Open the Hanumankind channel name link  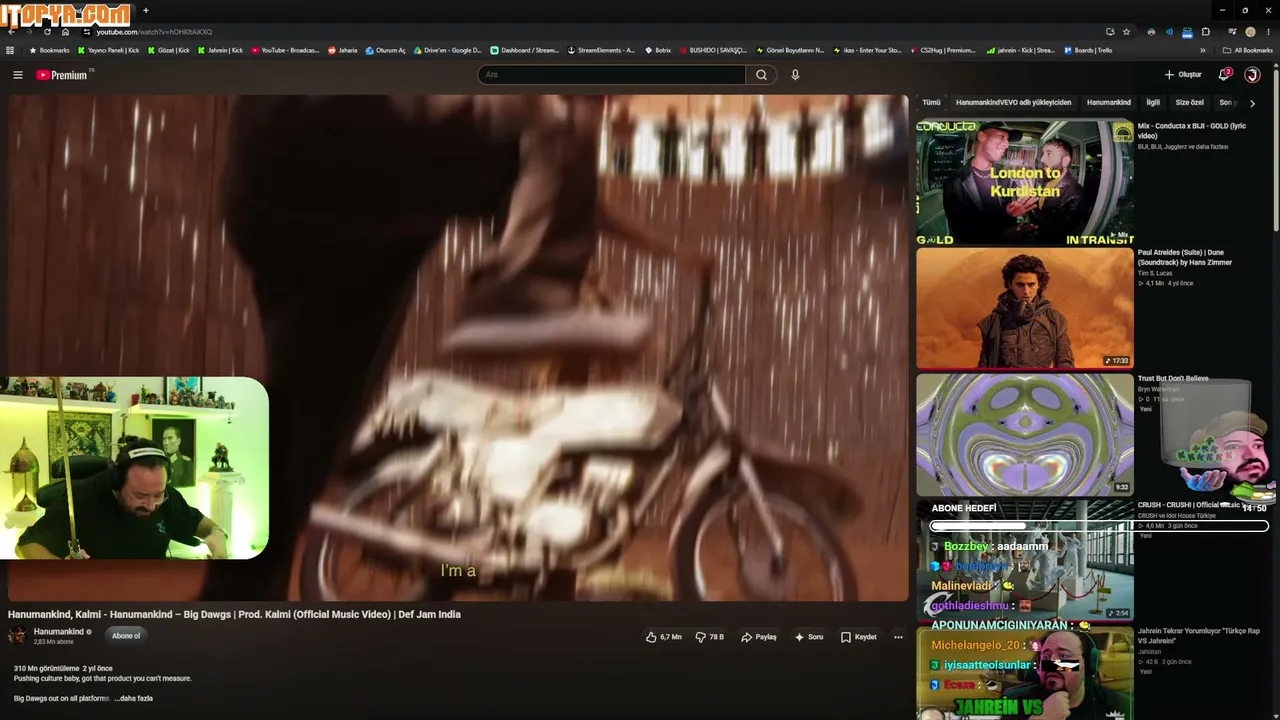(x=59, y=632)
